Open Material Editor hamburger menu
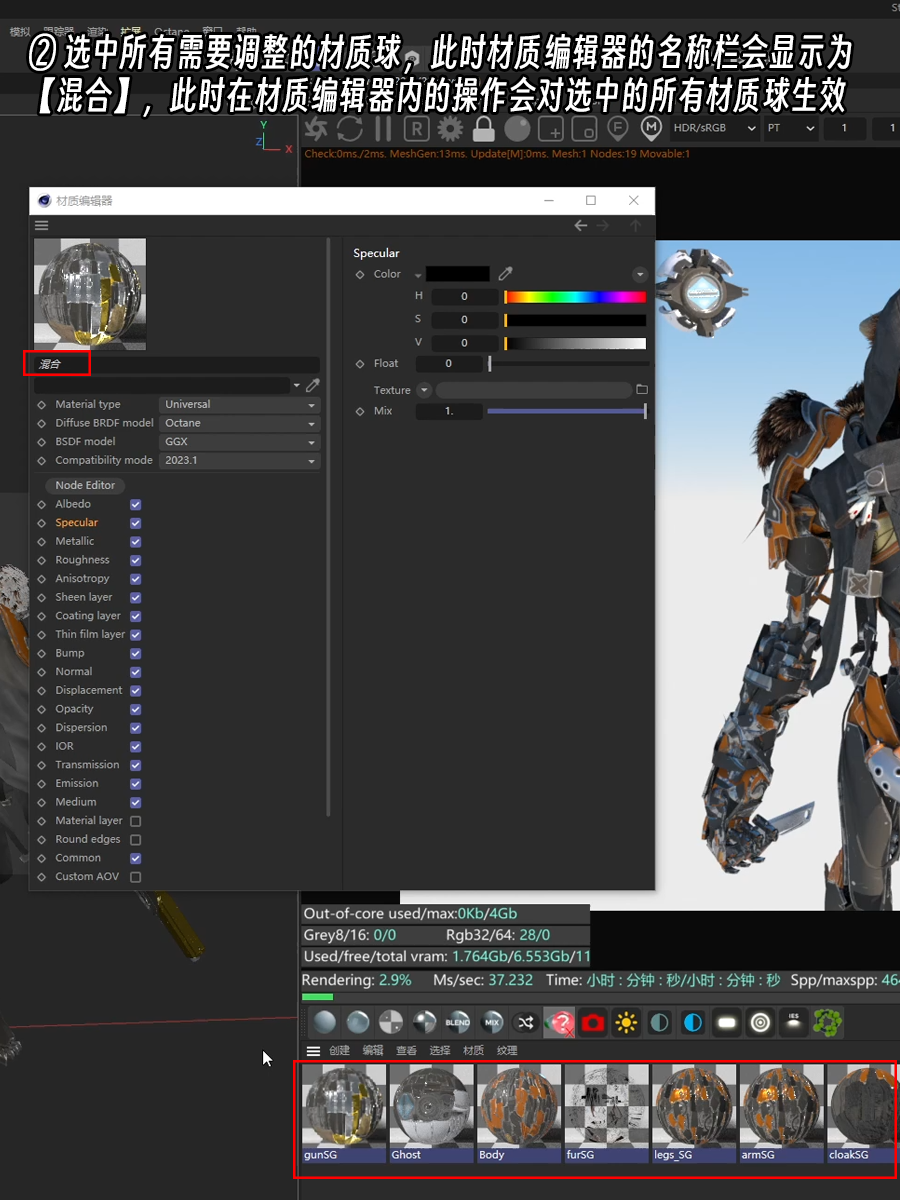Viewport: 900px width, 1200px height. coord(42,226)
